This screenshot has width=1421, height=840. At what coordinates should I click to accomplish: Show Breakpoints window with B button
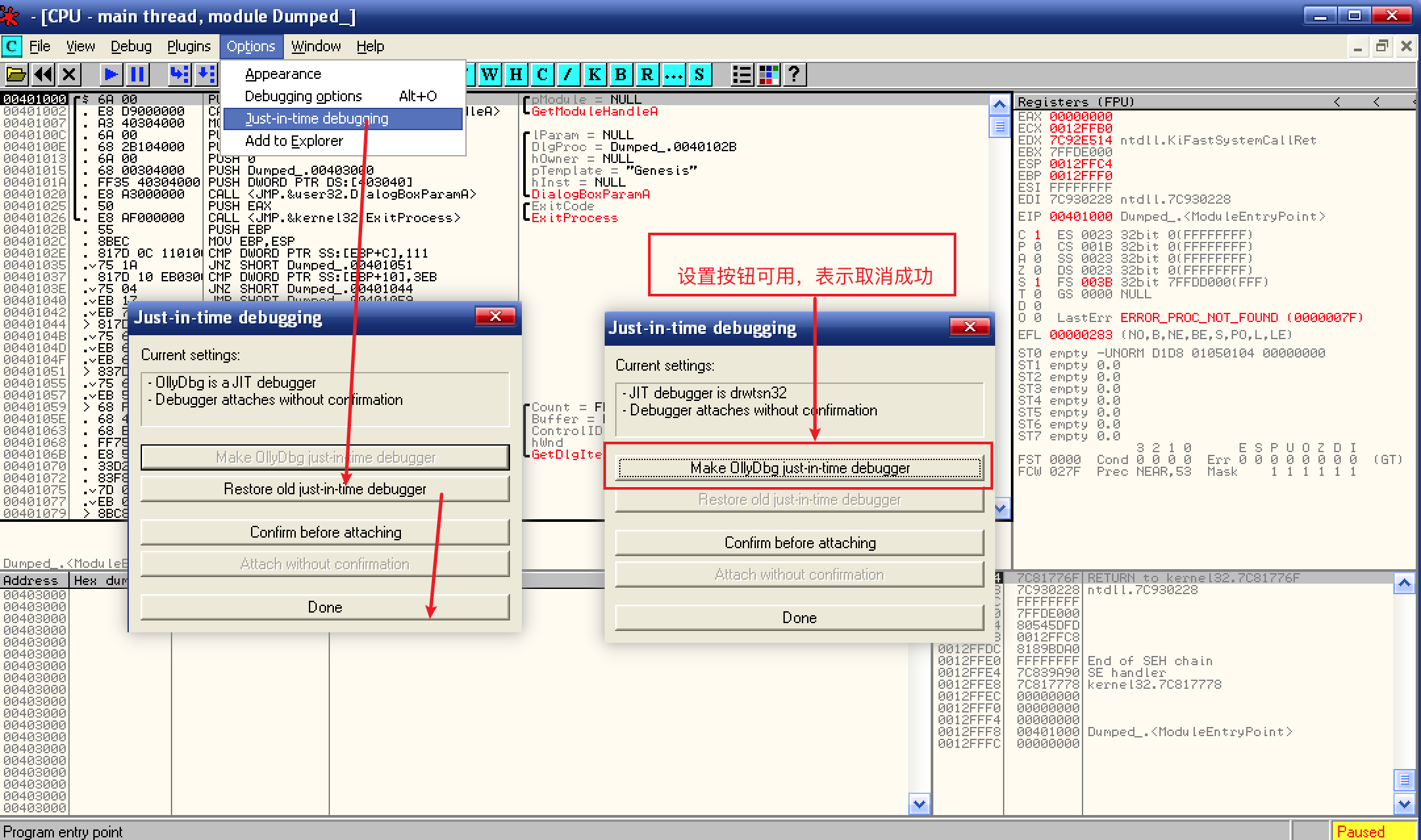pyautogui.click(x=620, y=74)
